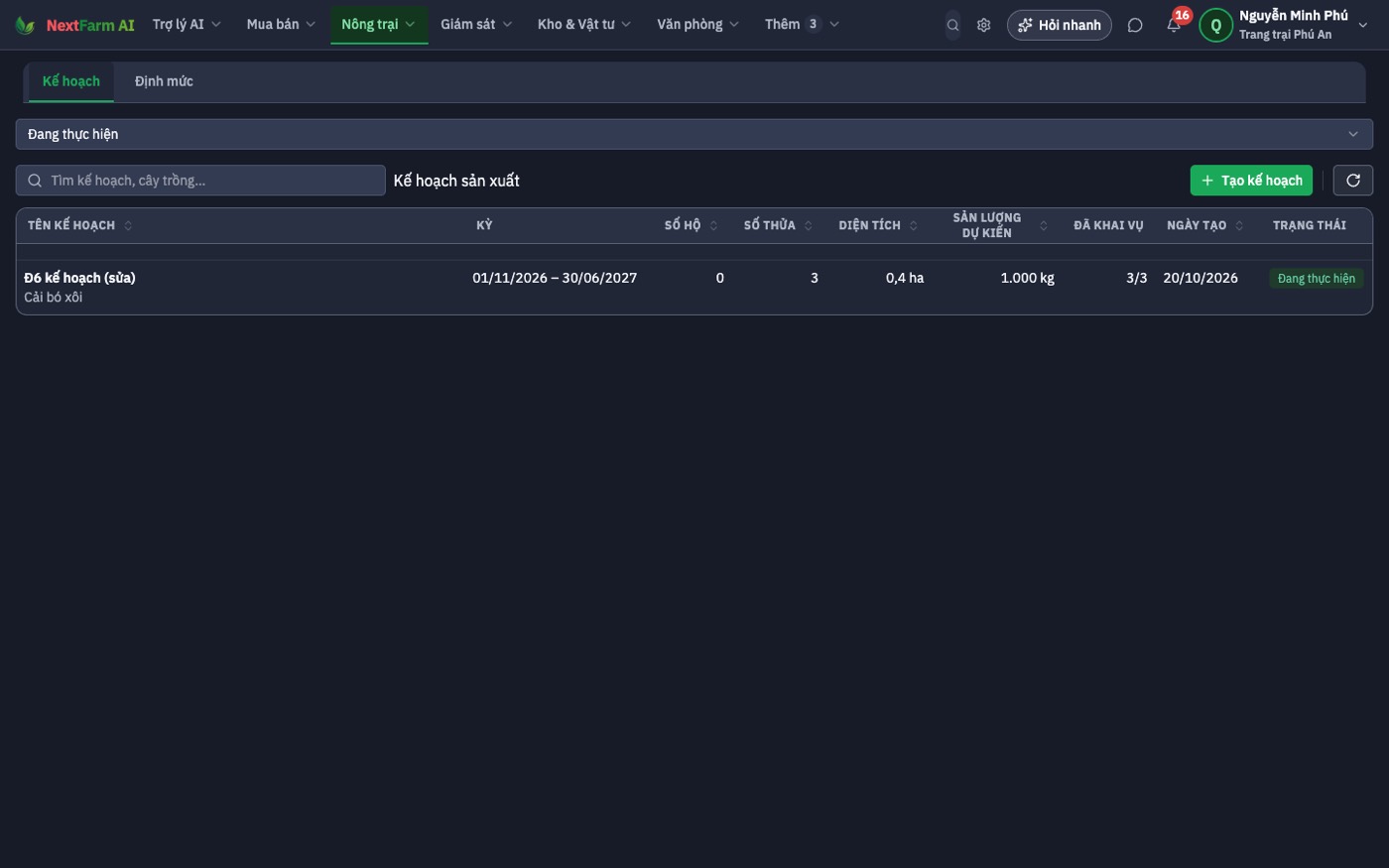Screen dimensions: 1389x868
Task: Click the Đang thực hiện status badge
Action: point(1317,279)
